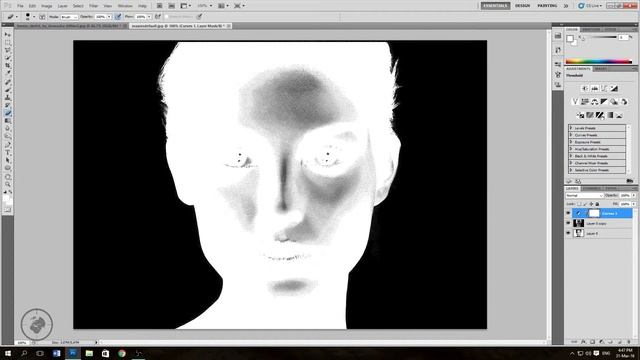The width and height of the screenshot is (640, 360).
Task: Select the Layer 0 copy thumbnail
Action: 578,223
